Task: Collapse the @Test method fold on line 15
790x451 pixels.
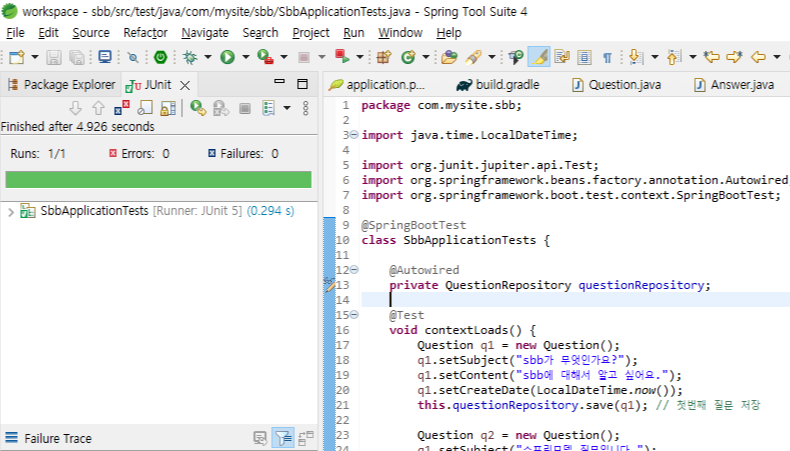Action: [354, 314]
